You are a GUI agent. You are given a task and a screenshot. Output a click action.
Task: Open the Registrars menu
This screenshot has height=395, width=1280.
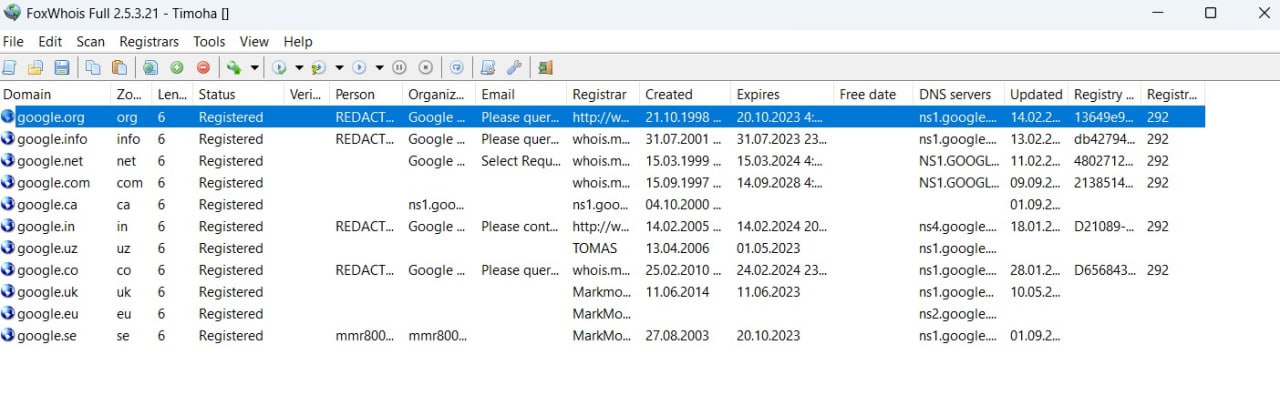tap(149, 41)
